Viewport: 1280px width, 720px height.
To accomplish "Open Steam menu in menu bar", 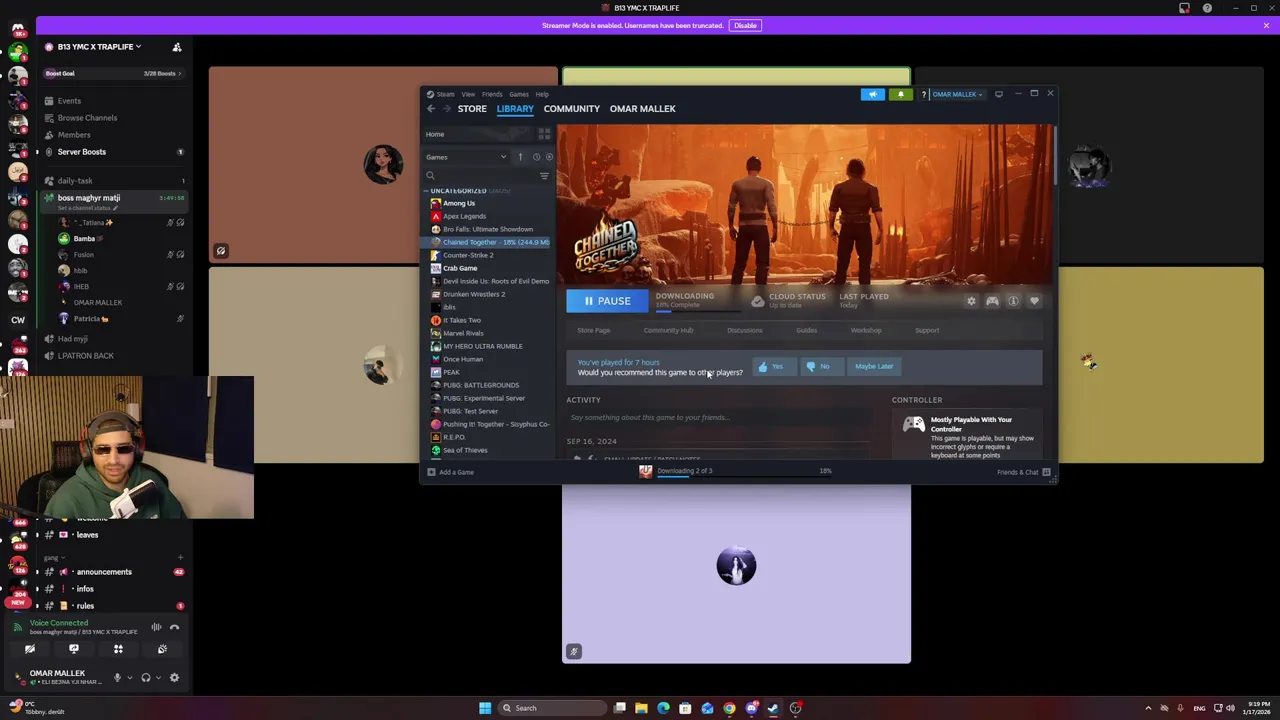I will point(441,94).
